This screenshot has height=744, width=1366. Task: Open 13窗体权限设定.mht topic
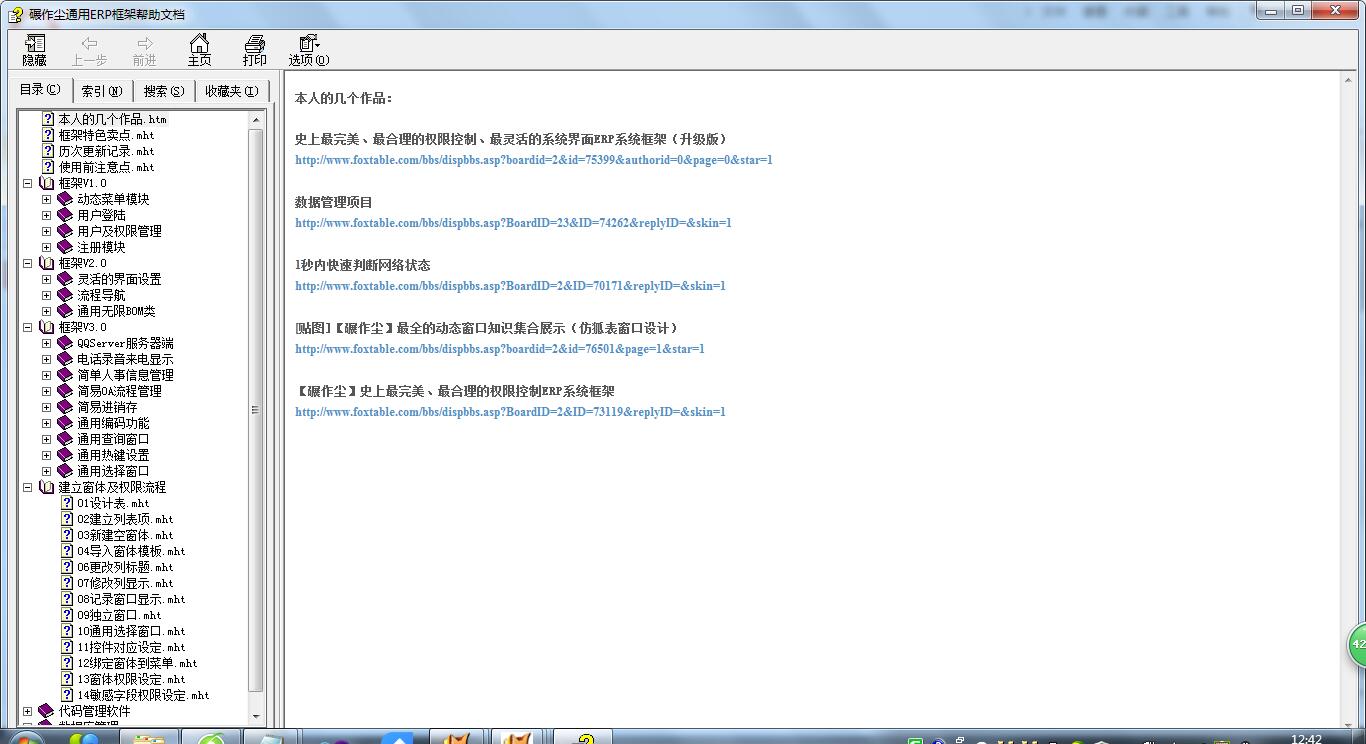click(x=131, y=679)
